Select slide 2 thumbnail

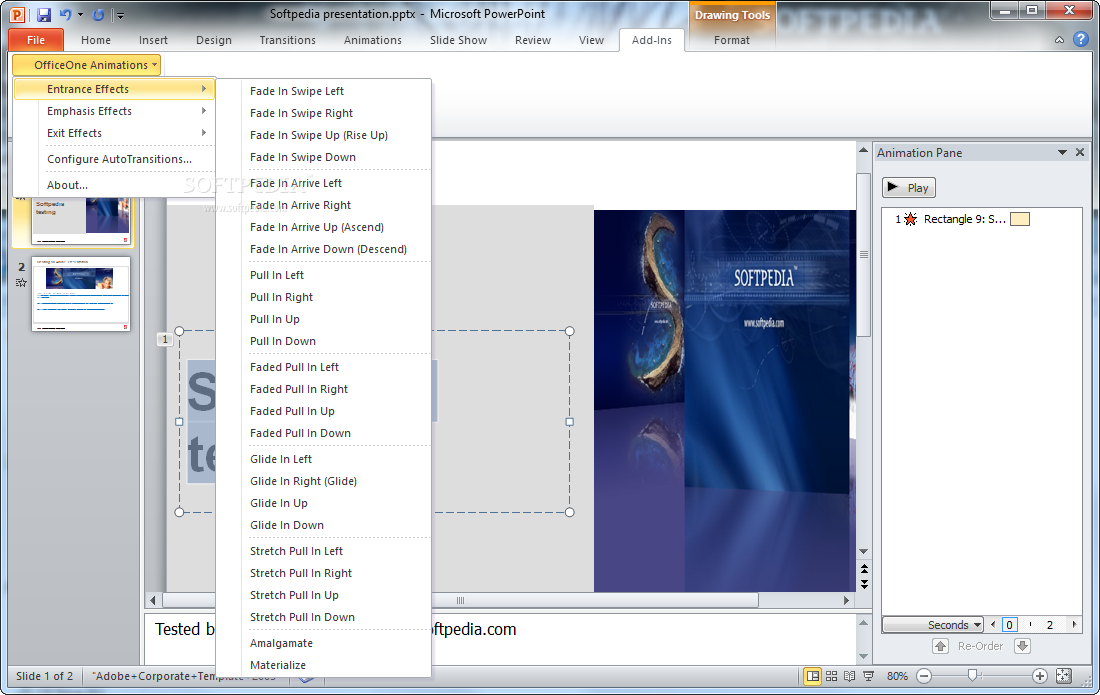click(81, 293)
